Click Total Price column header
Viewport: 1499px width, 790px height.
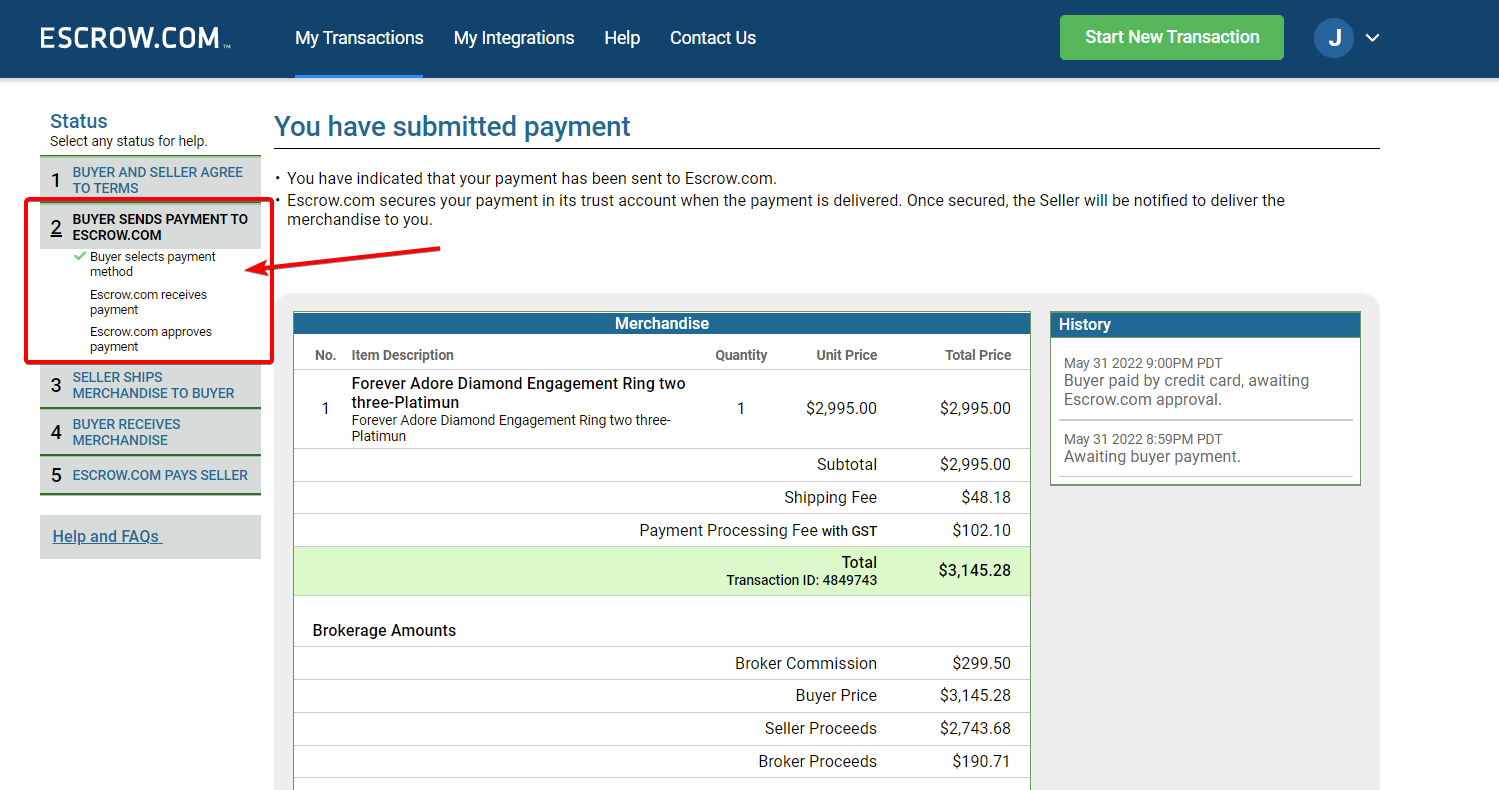click(x=978, y=355)
